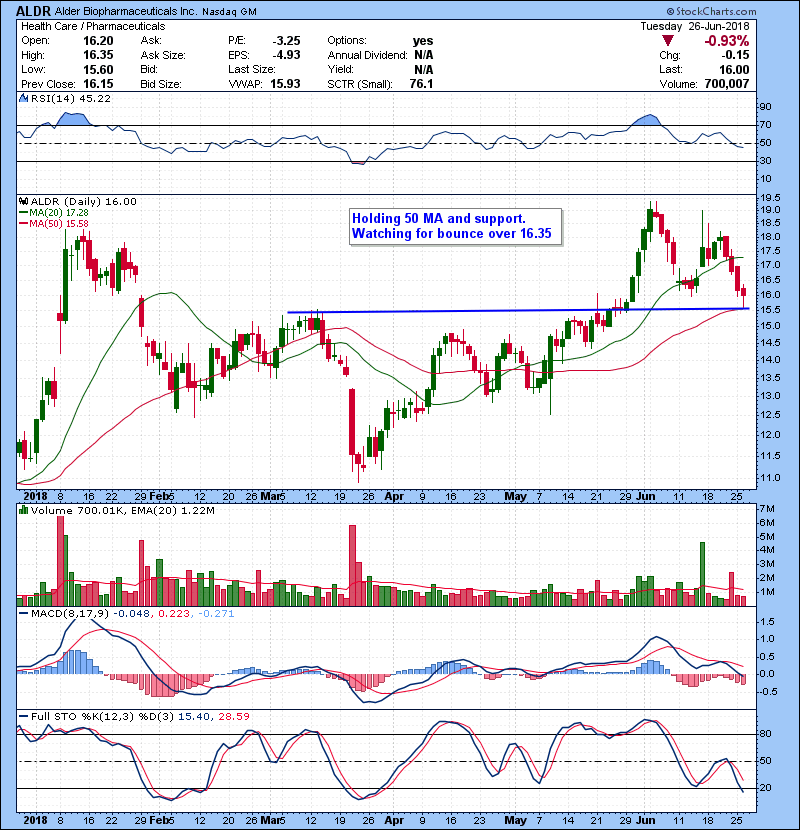
Task: Click the date Tuesday 26-Jun-2018
Action: coord(695,26)
